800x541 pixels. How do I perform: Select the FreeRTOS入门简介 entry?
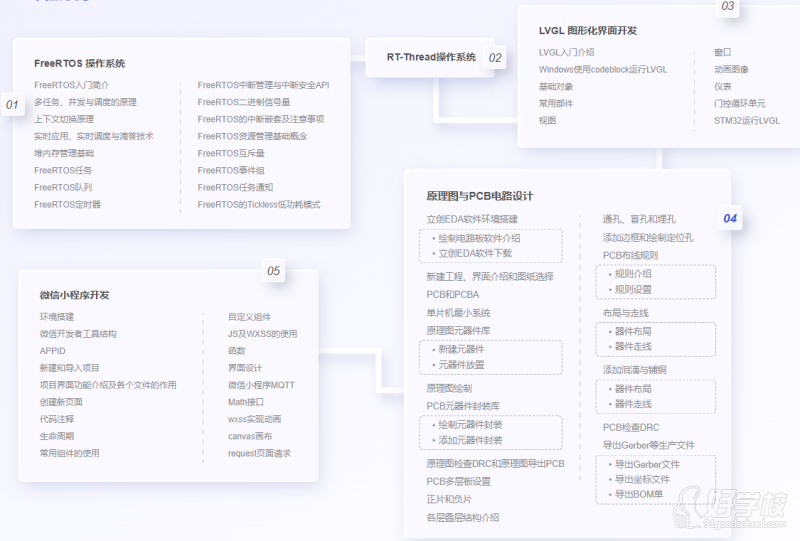click(71, 85)
